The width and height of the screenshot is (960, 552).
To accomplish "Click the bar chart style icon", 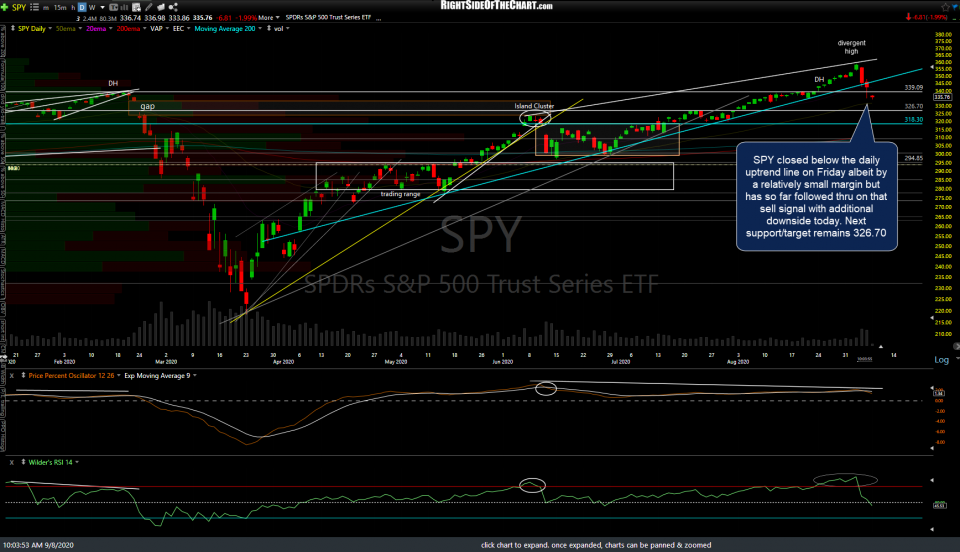I will [x=124, y=7].
